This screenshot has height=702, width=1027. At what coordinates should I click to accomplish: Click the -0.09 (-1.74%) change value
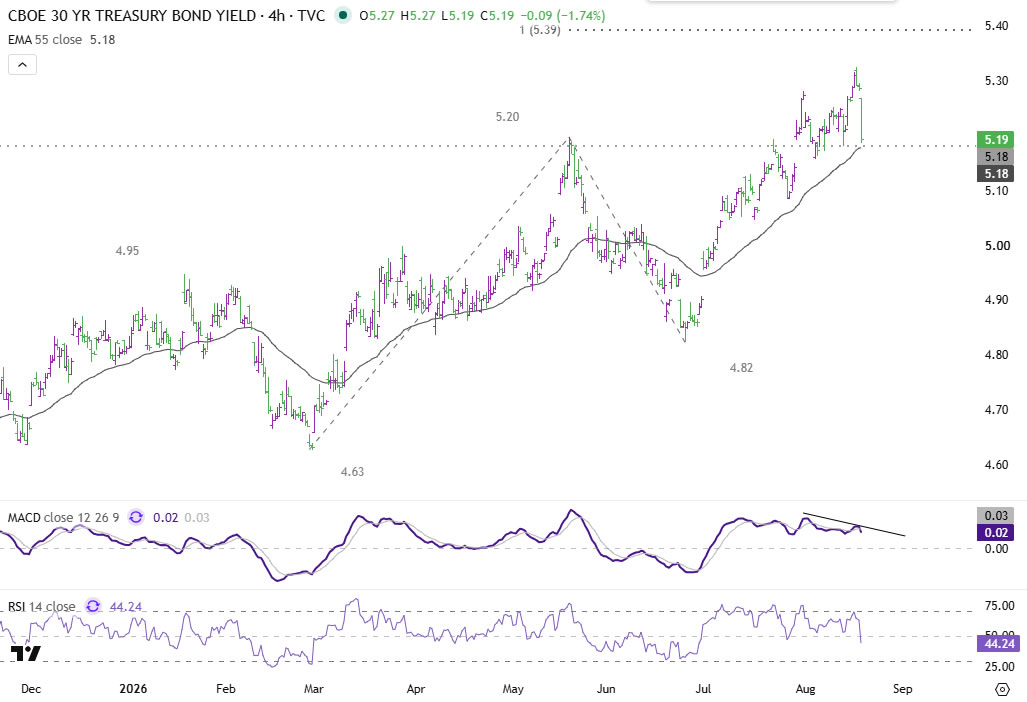point(562,16)
